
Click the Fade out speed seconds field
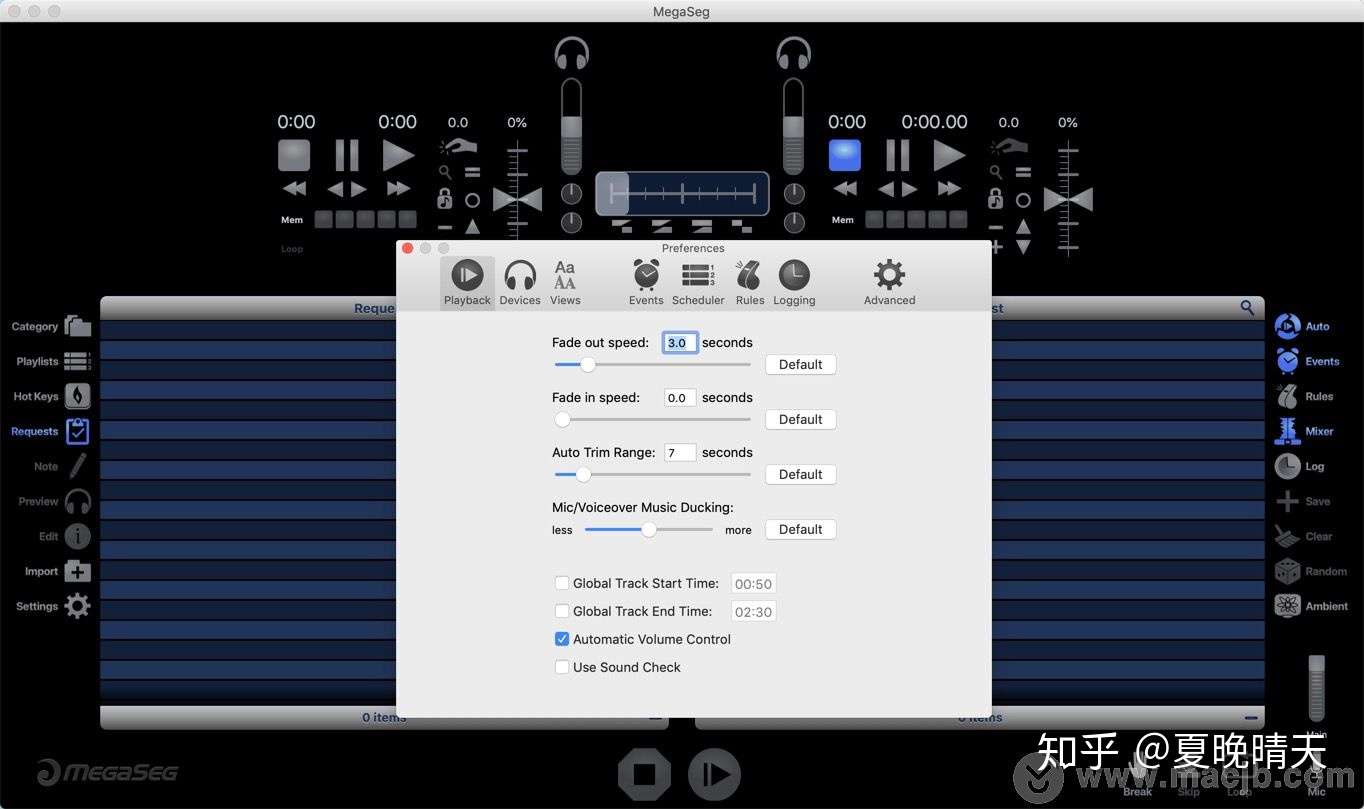click(680, 342)
